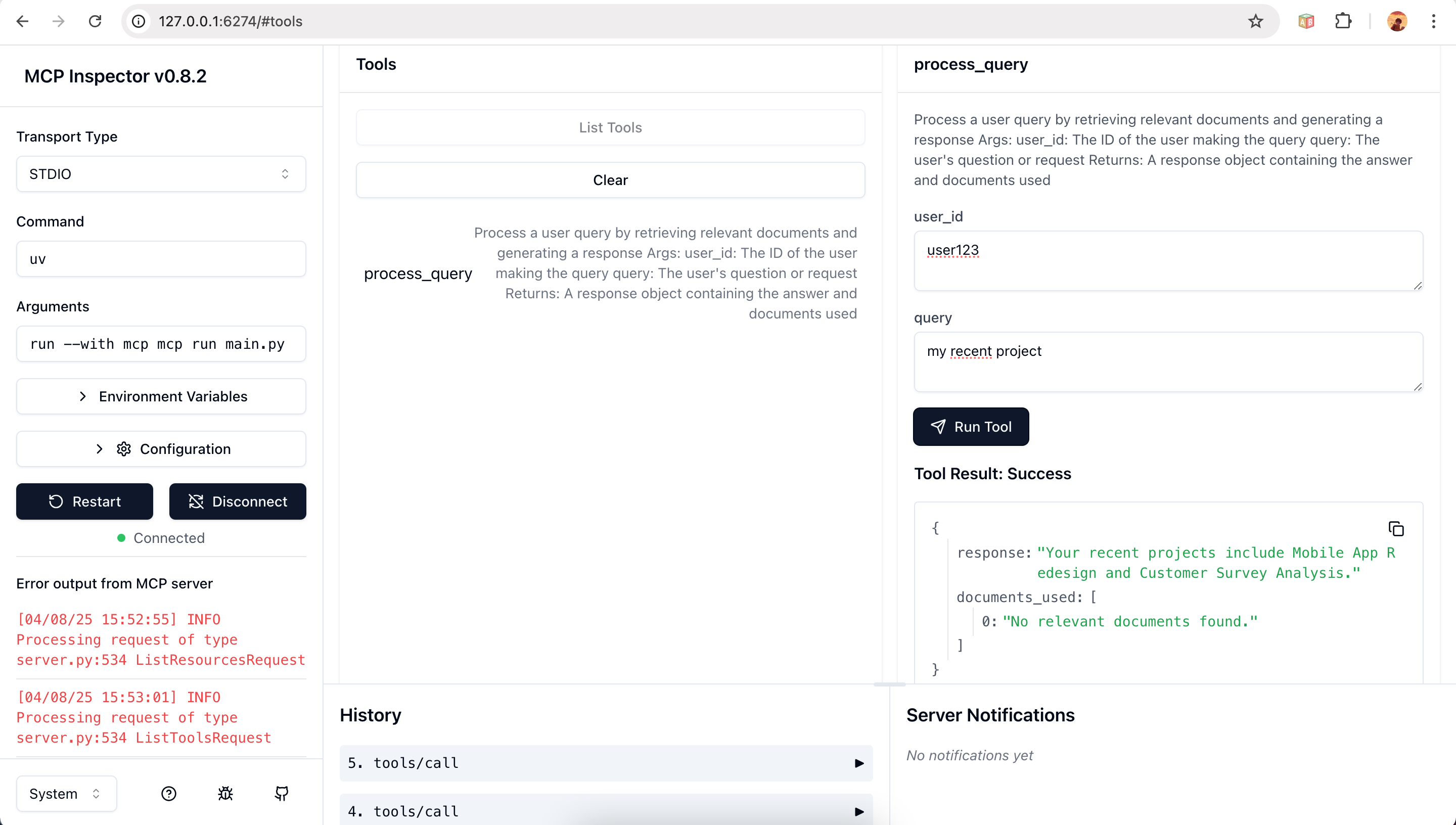Click the History heading
Viewport: 1456px width, 825px height.
click(371, 715)
